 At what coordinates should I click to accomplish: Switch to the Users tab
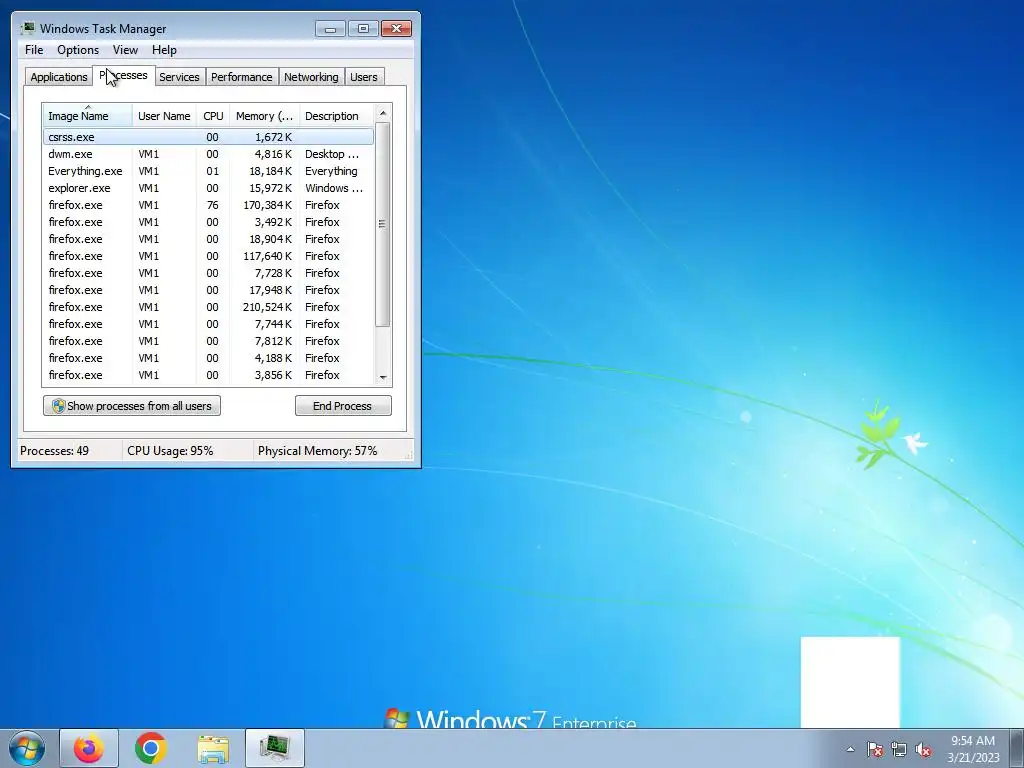click(x=364, y=77)
